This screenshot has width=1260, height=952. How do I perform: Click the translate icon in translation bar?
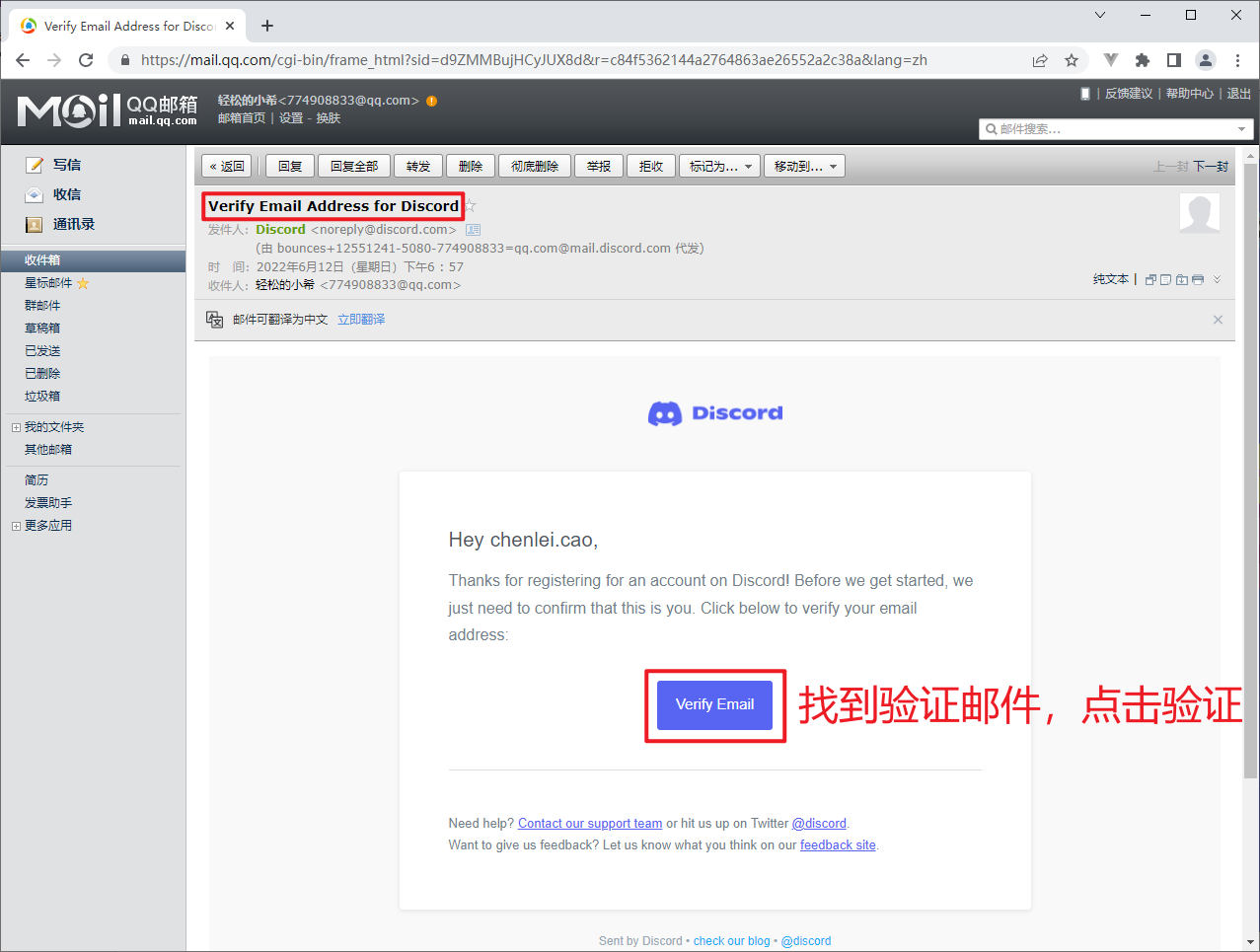point(214,320)
